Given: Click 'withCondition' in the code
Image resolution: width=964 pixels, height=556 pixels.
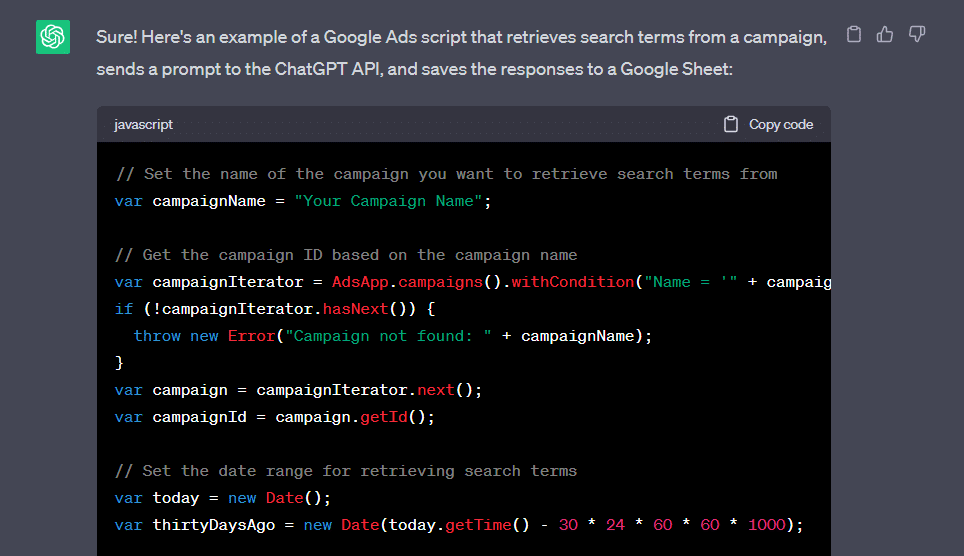Looking at the screenshot, I should pyautogui.click(x=572, y=282).
